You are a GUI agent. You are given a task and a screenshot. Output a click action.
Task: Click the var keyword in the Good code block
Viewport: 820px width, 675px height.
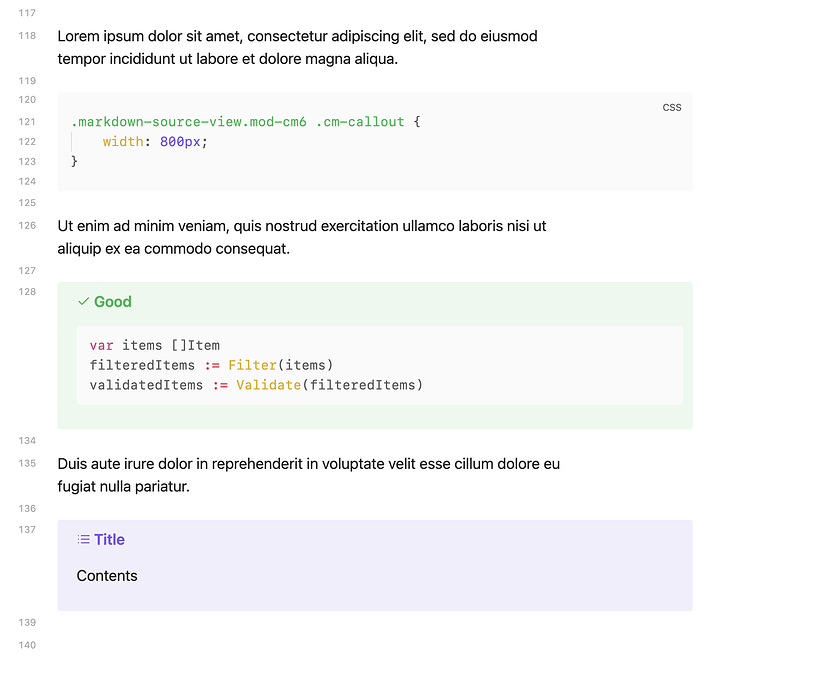click(x=100, y=345)
